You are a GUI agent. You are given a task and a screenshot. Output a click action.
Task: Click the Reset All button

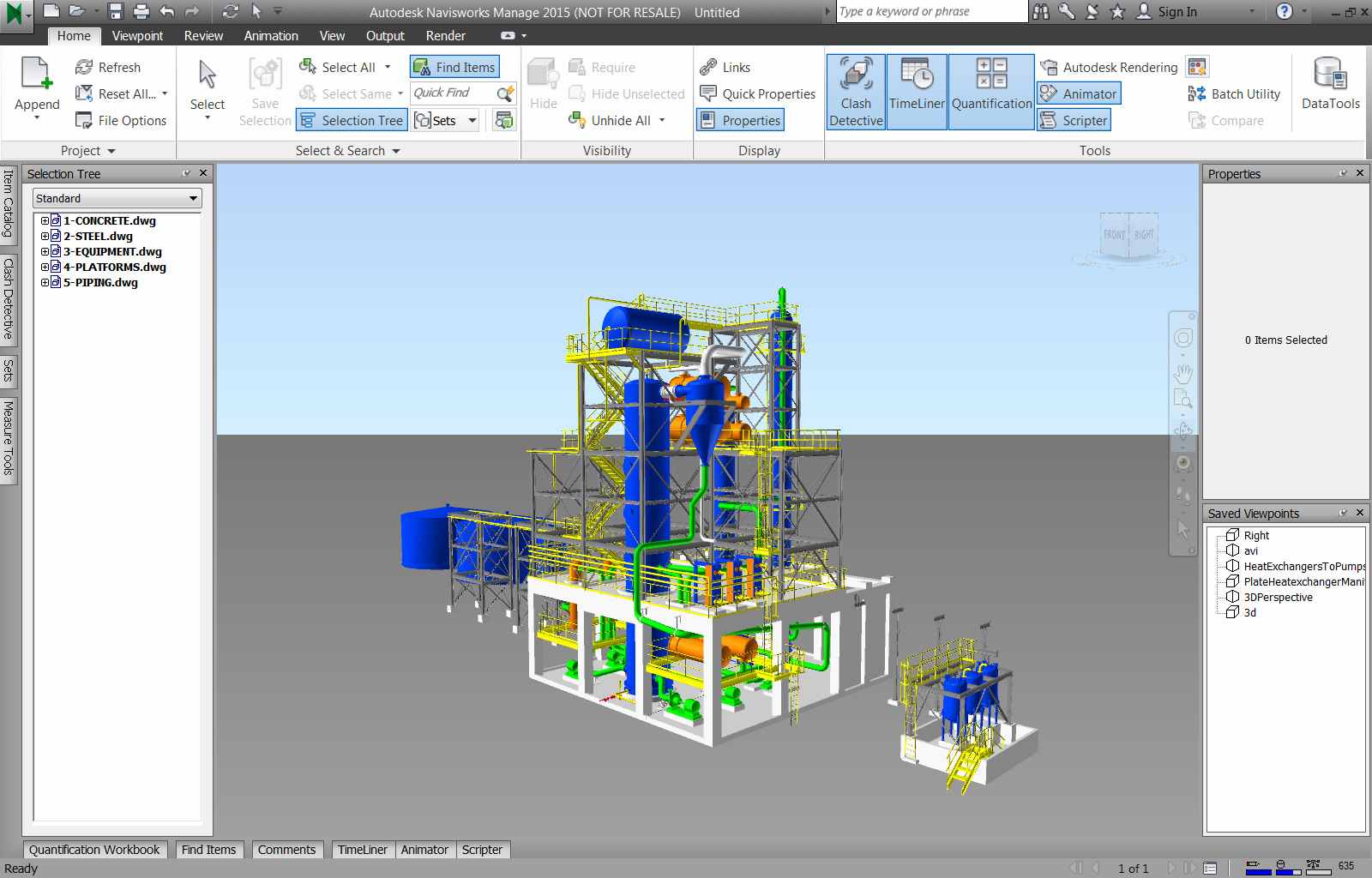click(121, 93)
